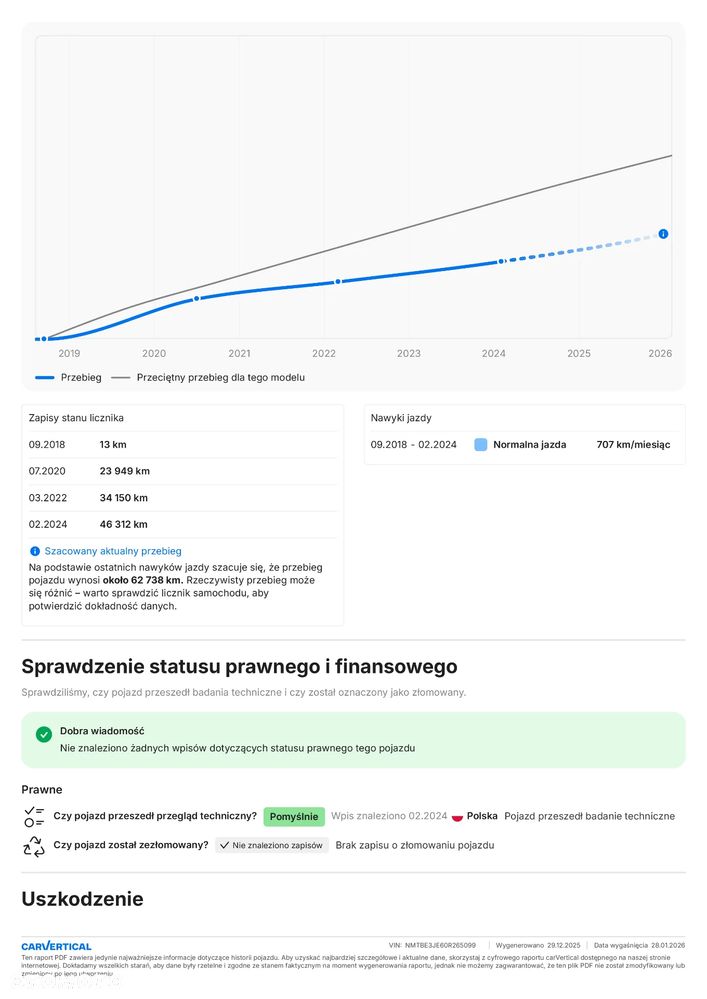Click the checkmark in Nie znaleziono zapisów badge
707x999 pixels.
click(x=225, y=845)
